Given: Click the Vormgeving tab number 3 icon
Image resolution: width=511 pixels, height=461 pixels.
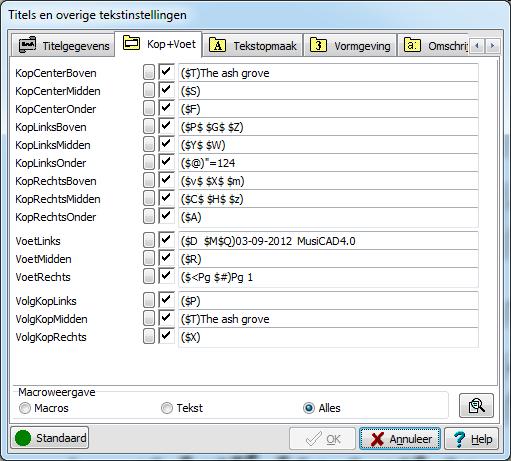Looking at the screenshot, I should [x=318, y=45].
